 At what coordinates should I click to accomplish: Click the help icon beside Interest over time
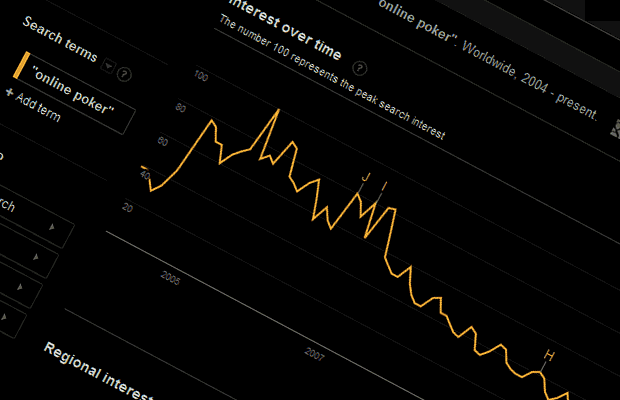pyautogui.click(x=359, y=68)
